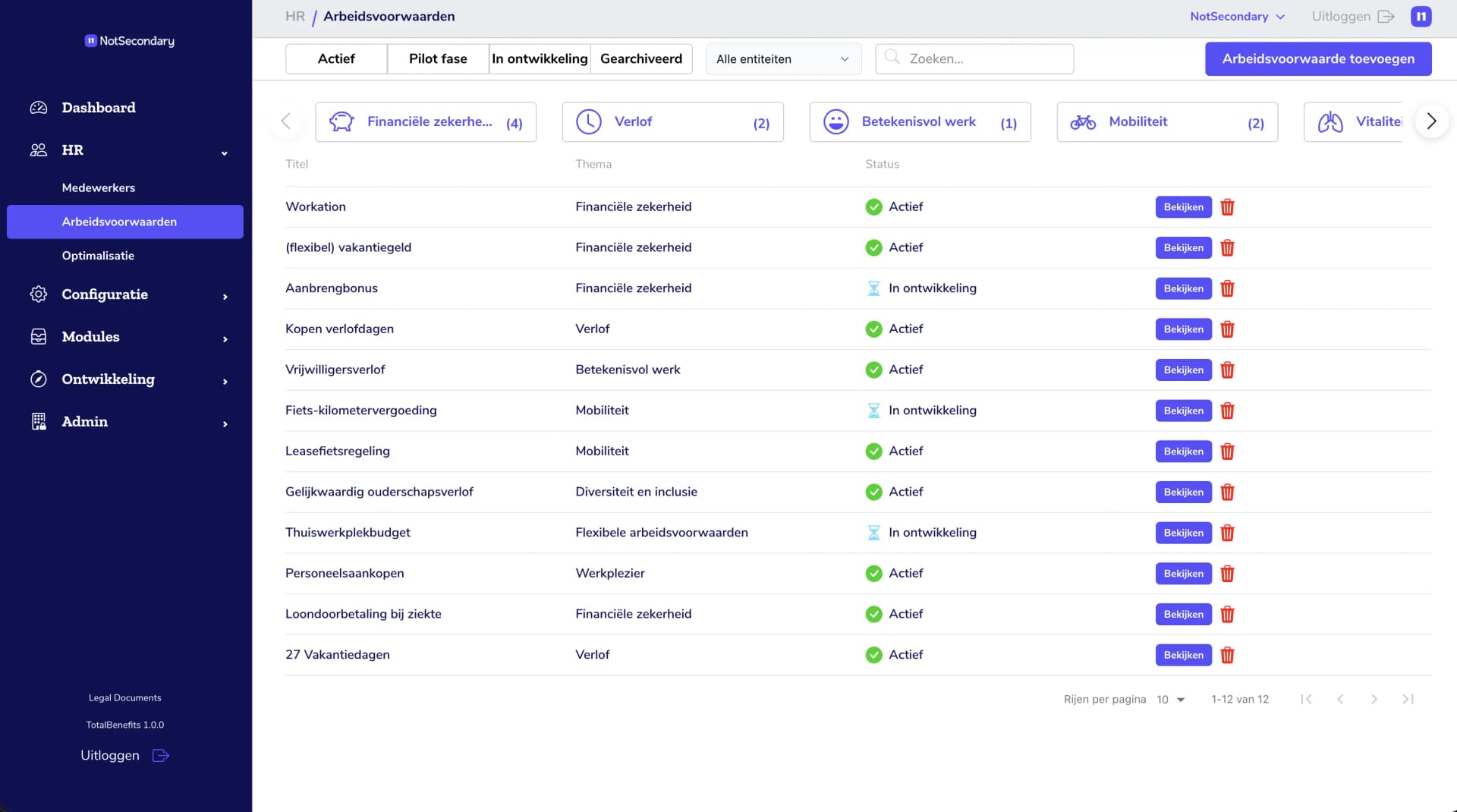Collapse the HR section chevron

(224, 153)
